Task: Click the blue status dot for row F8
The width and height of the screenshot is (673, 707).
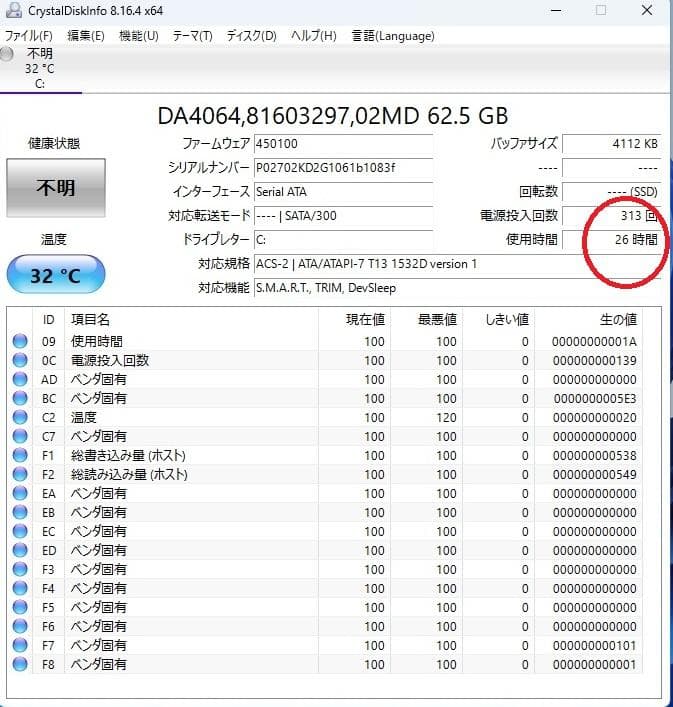Action: tap(20, 664)
